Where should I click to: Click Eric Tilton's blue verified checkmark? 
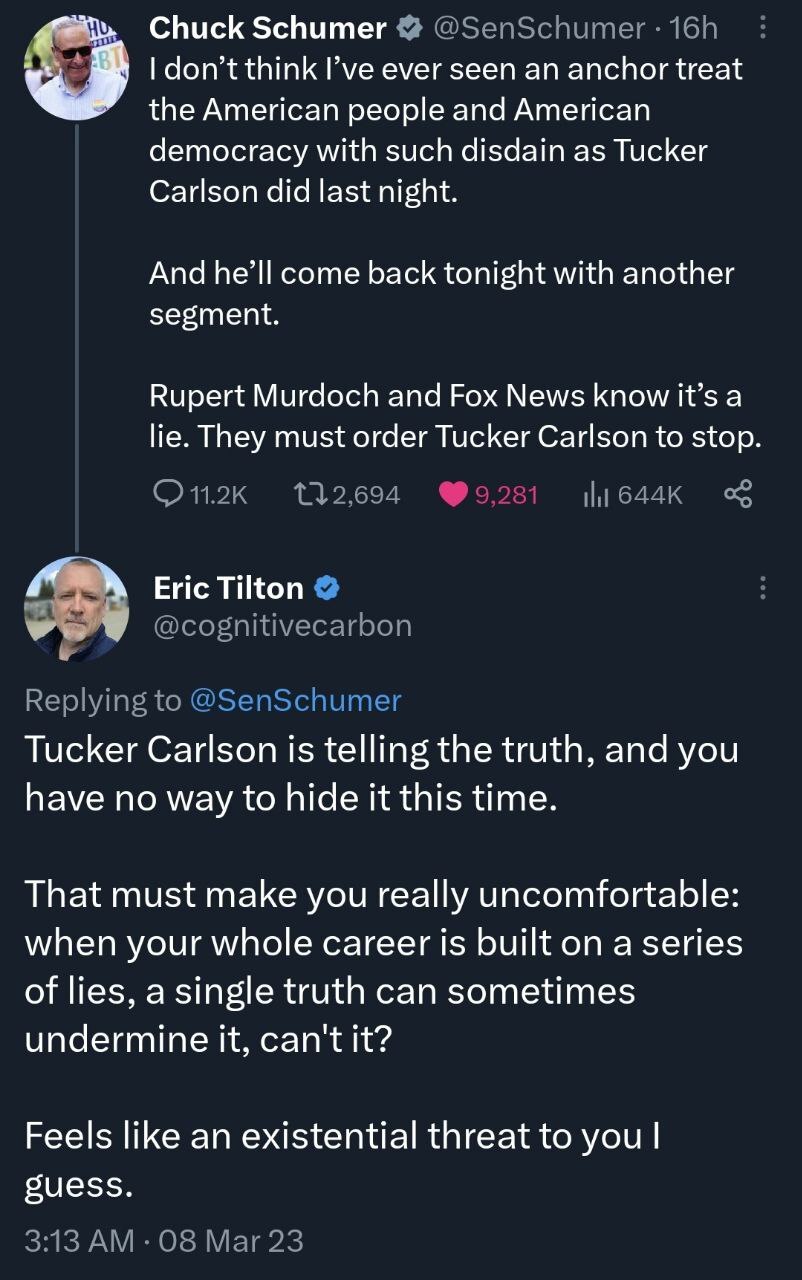point(327,588)
